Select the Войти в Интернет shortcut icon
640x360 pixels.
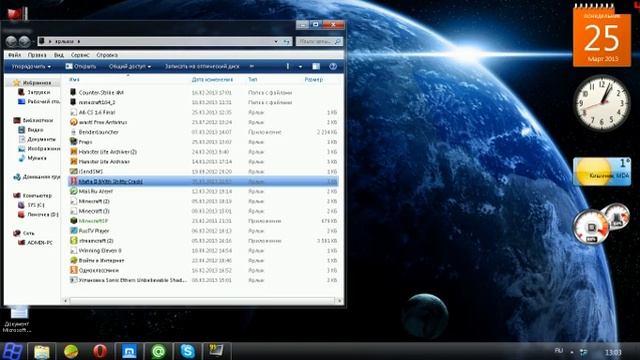[x=73, y=260]
